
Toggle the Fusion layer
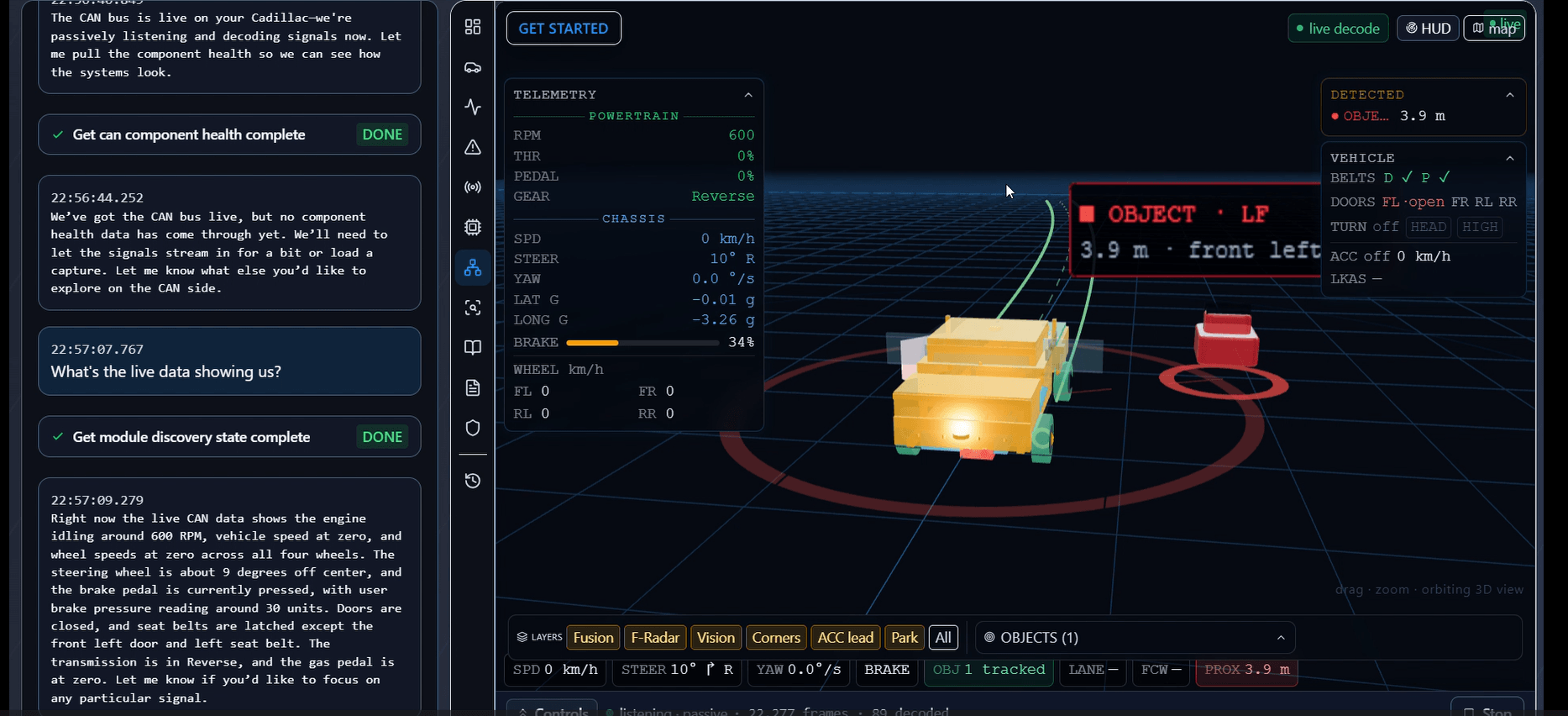coord(593,638)
